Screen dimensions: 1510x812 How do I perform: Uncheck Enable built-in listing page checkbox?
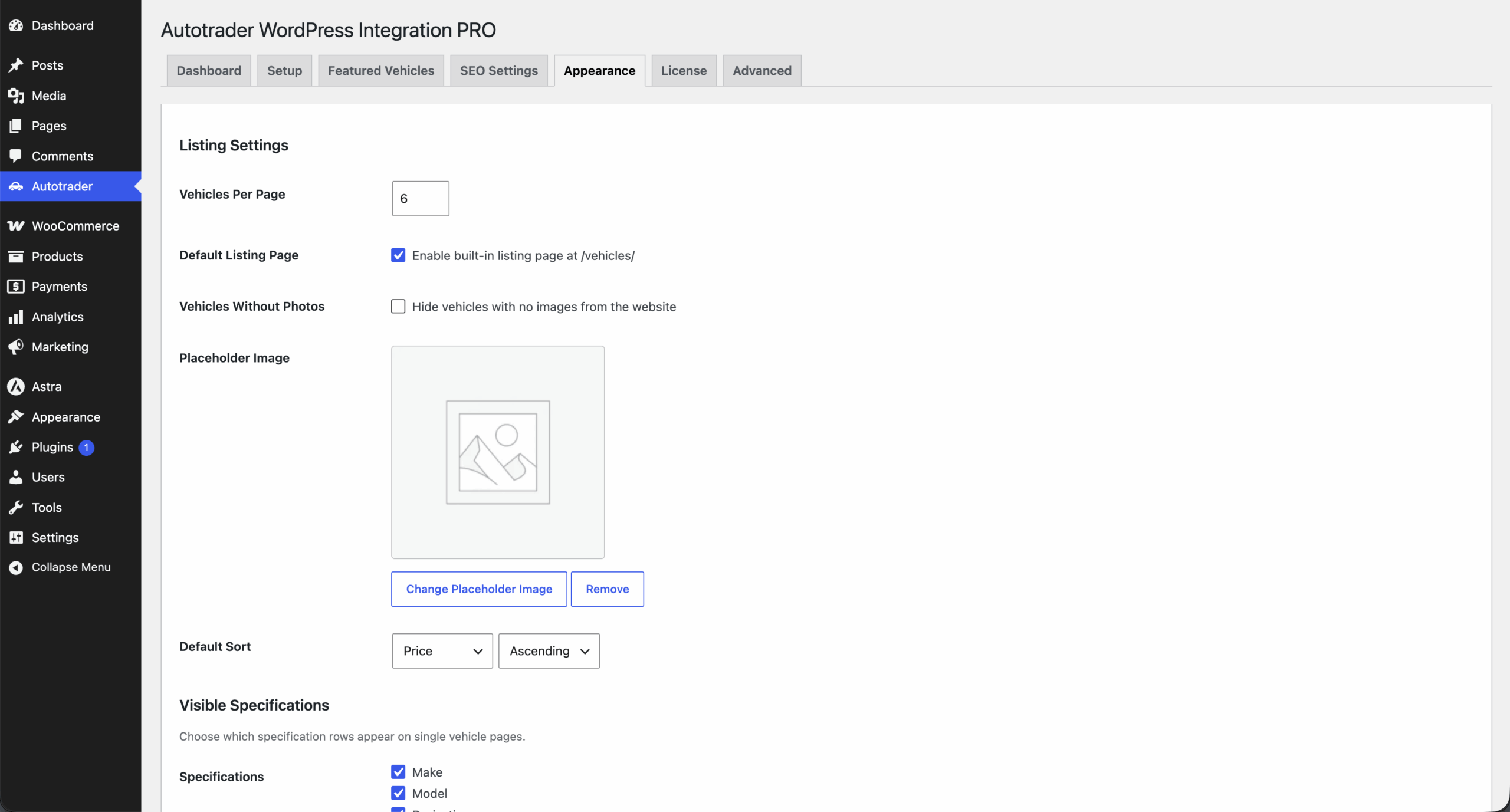[398, 255]
